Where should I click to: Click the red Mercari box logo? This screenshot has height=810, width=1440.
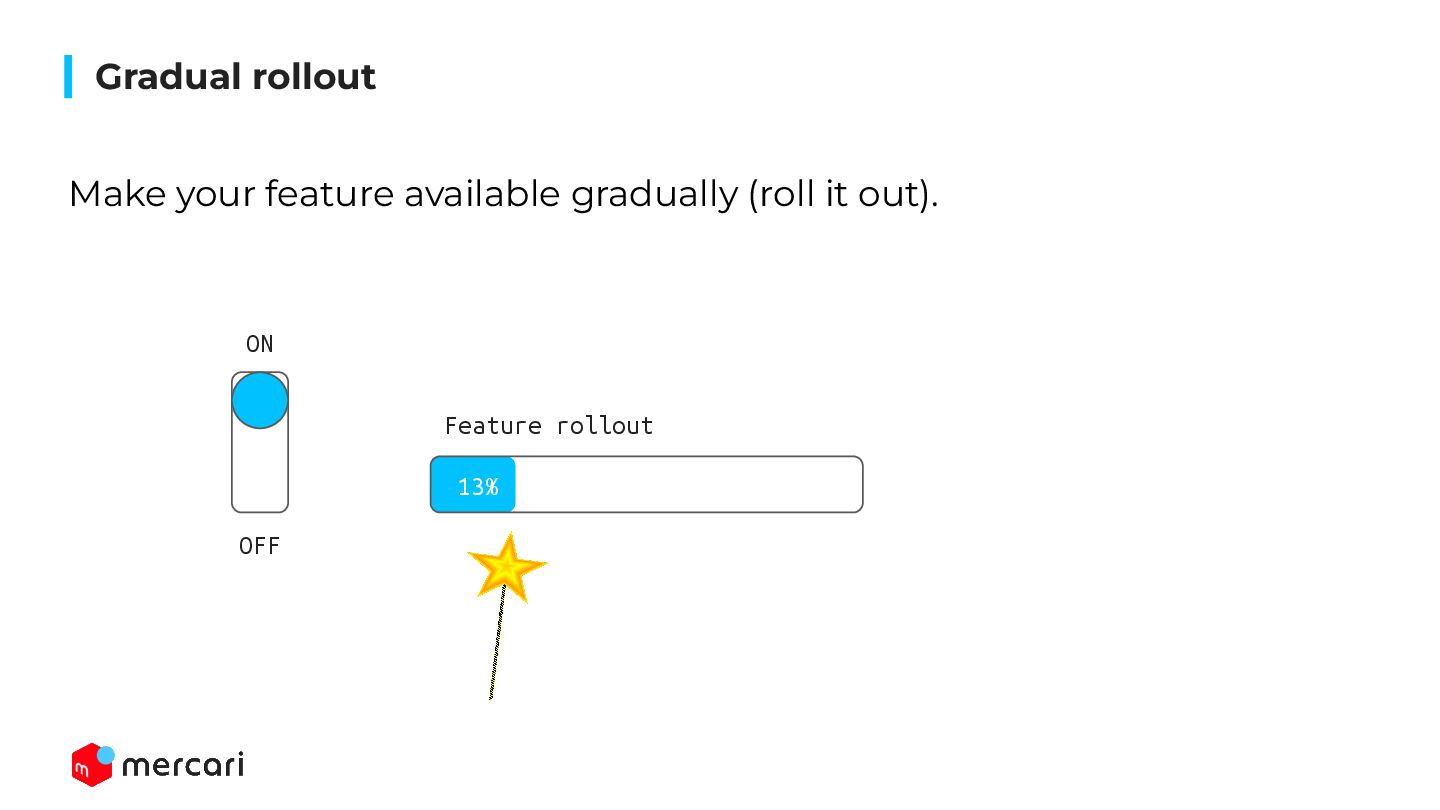(90, 766)
